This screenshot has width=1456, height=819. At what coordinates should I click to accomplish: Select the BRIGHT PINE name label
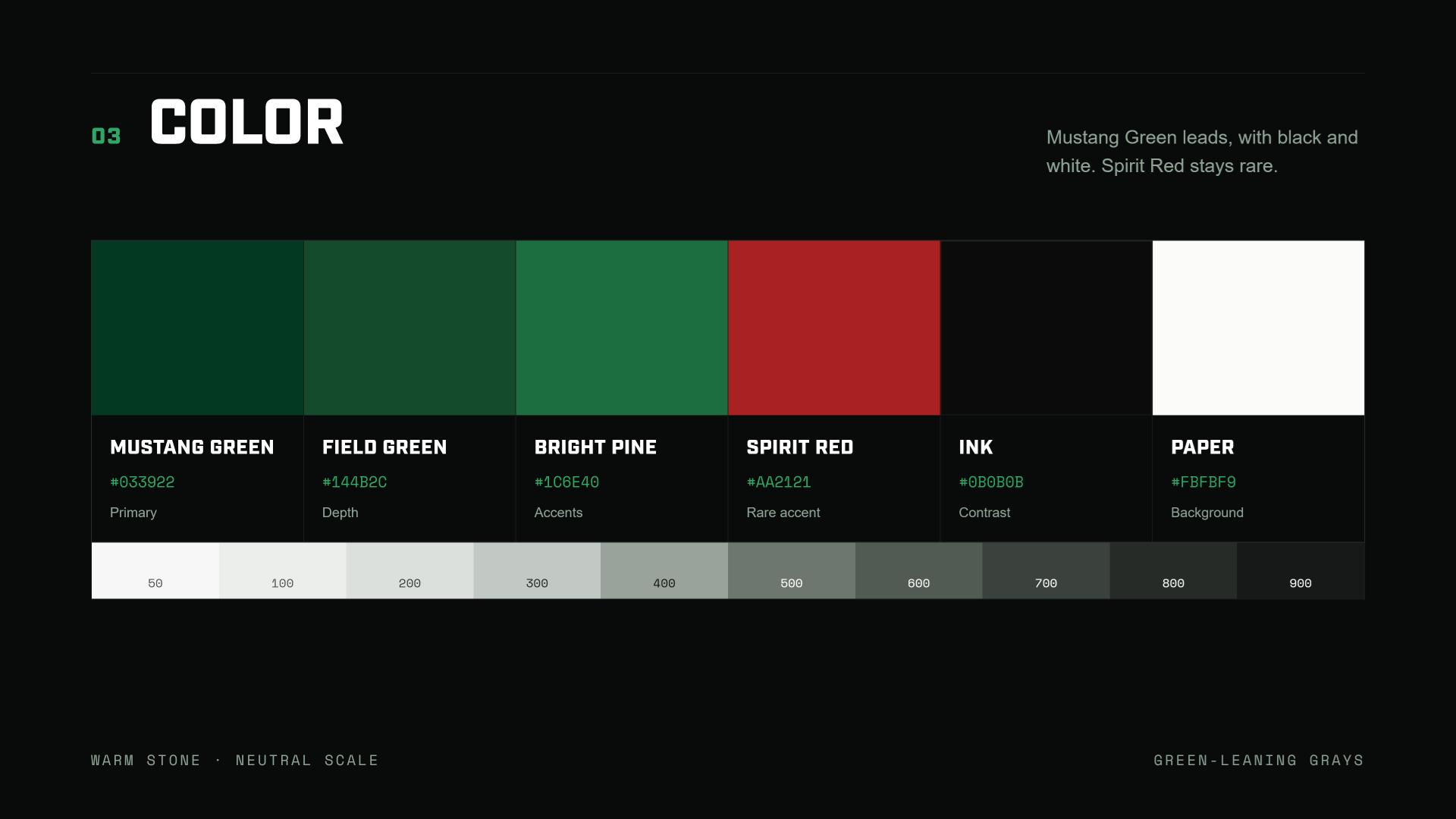[x=595, y=447]
